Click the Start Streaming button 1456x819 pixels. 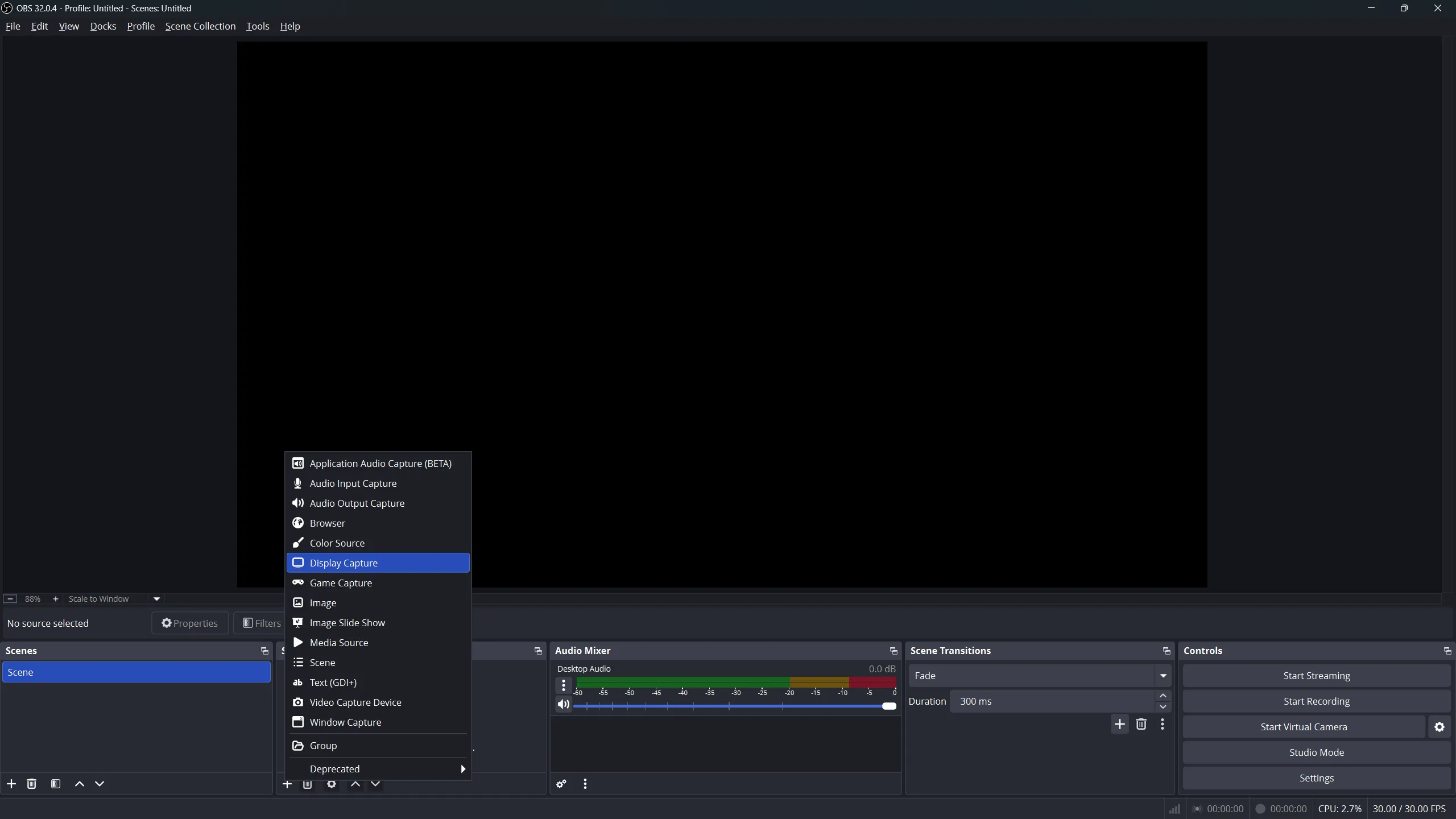click(x=1316, y=676)
